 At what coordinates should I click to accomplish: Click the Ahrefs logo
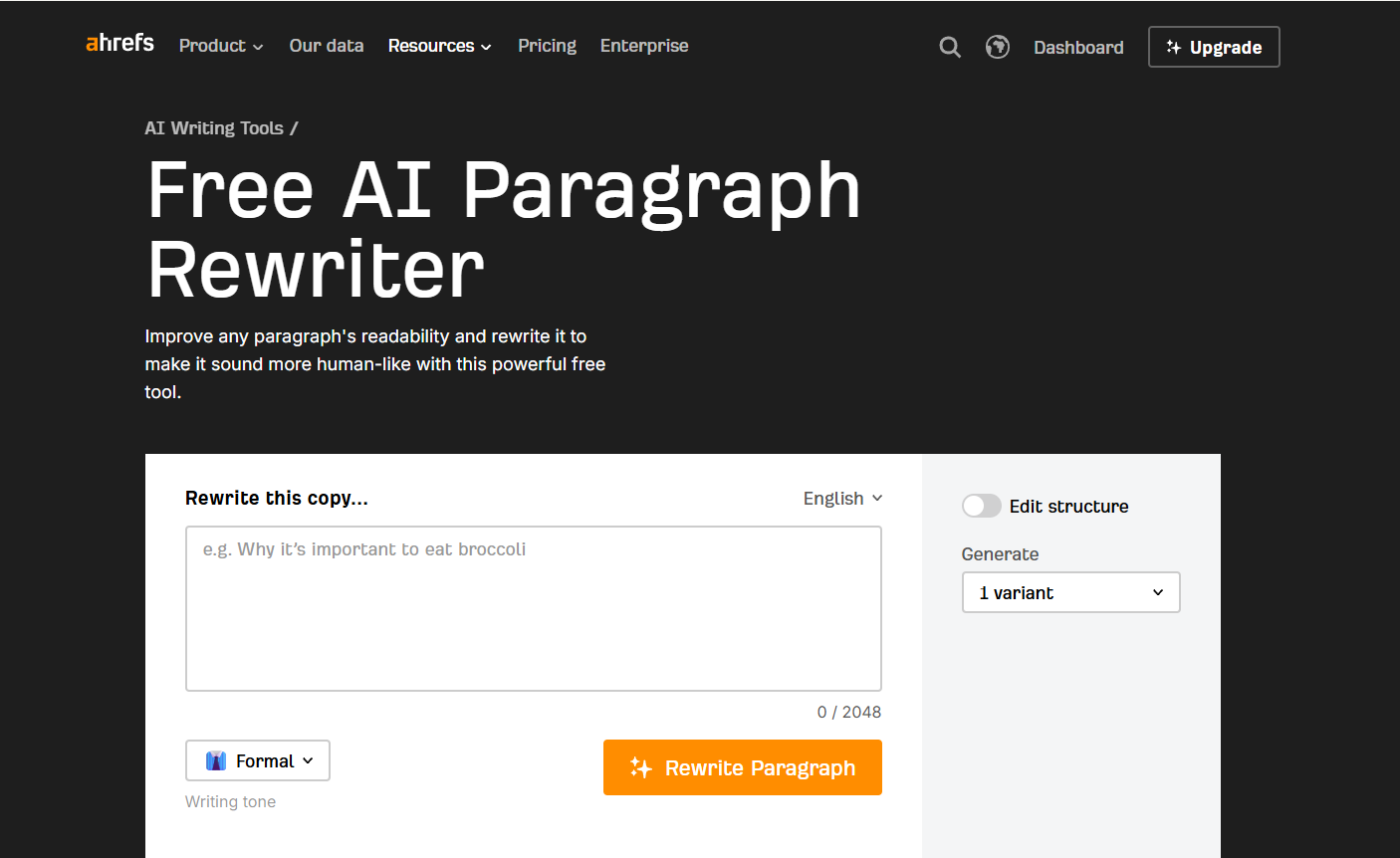click(120, 43)
